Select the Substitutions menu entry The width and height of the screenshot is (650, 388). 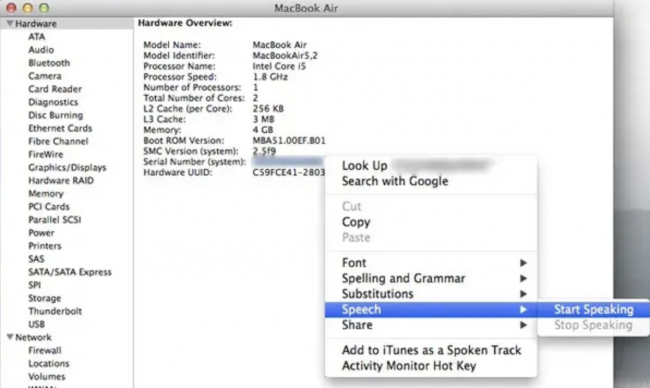431,294
